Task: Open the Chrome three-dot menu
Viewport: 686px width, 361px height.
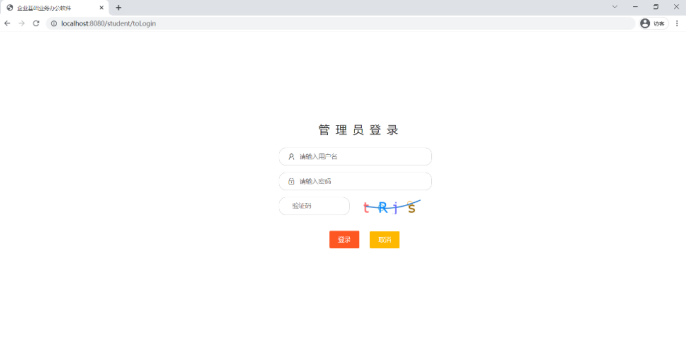Action: coord(677,24)
